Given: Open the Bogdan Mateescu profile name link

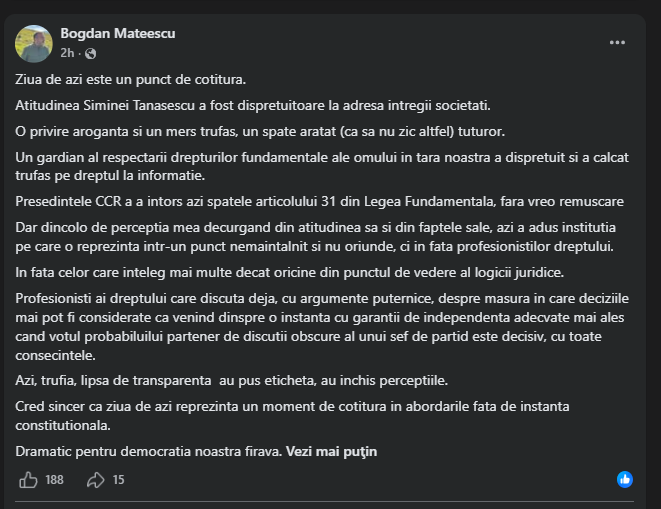Looking at the screenshot, I should tap(118, 33).
